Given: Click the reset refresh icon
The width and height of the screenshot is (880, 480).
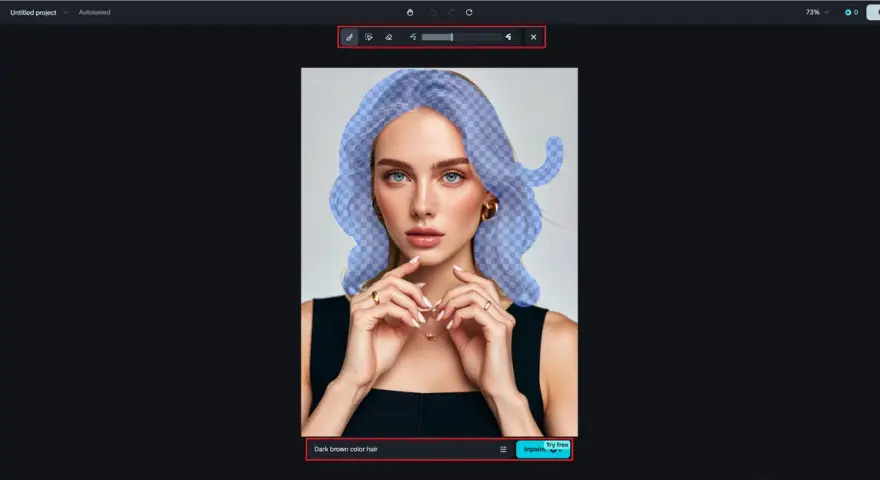Looking at the screenshot, I should click(x=469, y=12).
